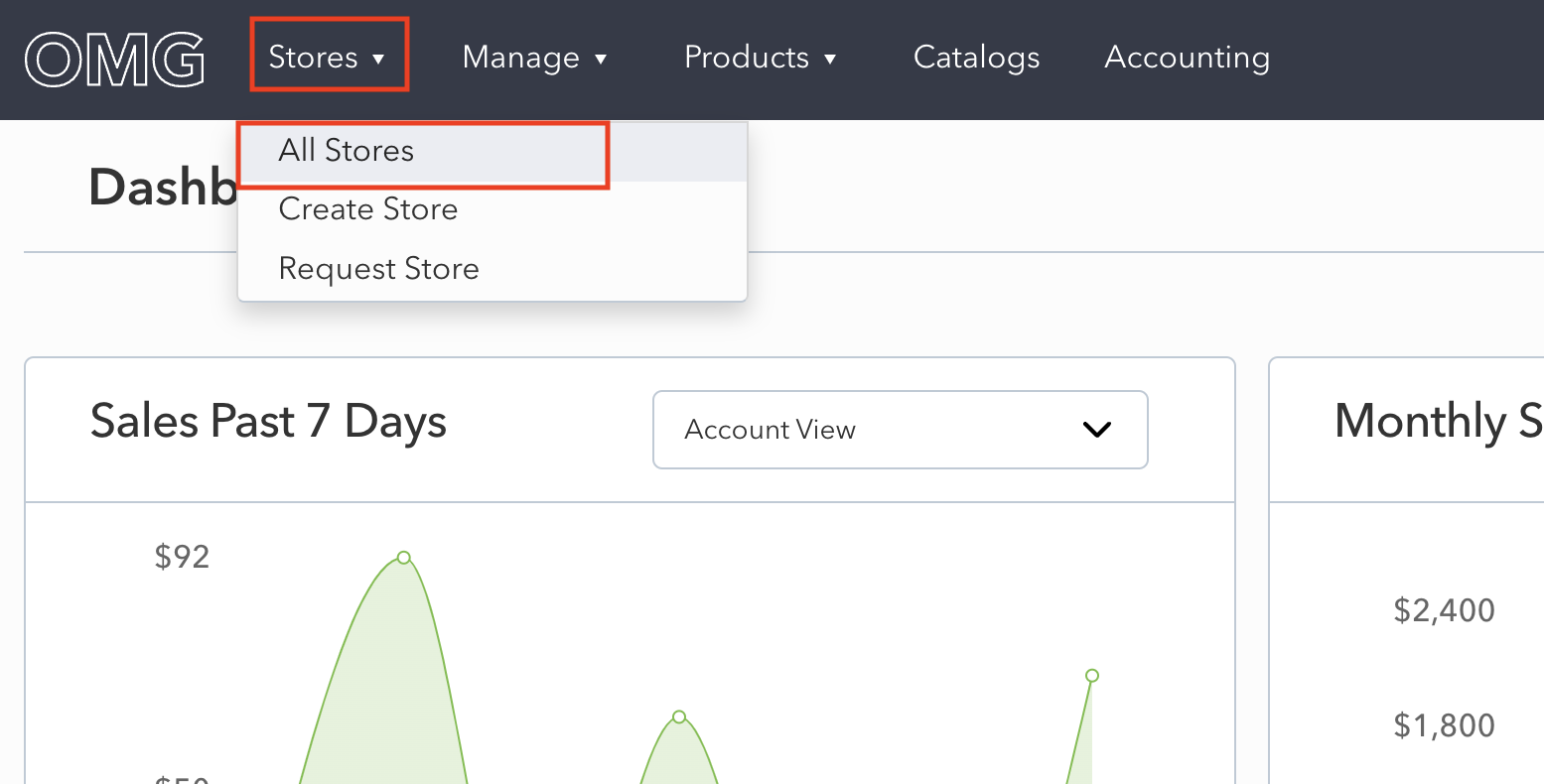Click the $2,400 axis label
This screenshot has width=1544, height=784.
coord(1444,609)
